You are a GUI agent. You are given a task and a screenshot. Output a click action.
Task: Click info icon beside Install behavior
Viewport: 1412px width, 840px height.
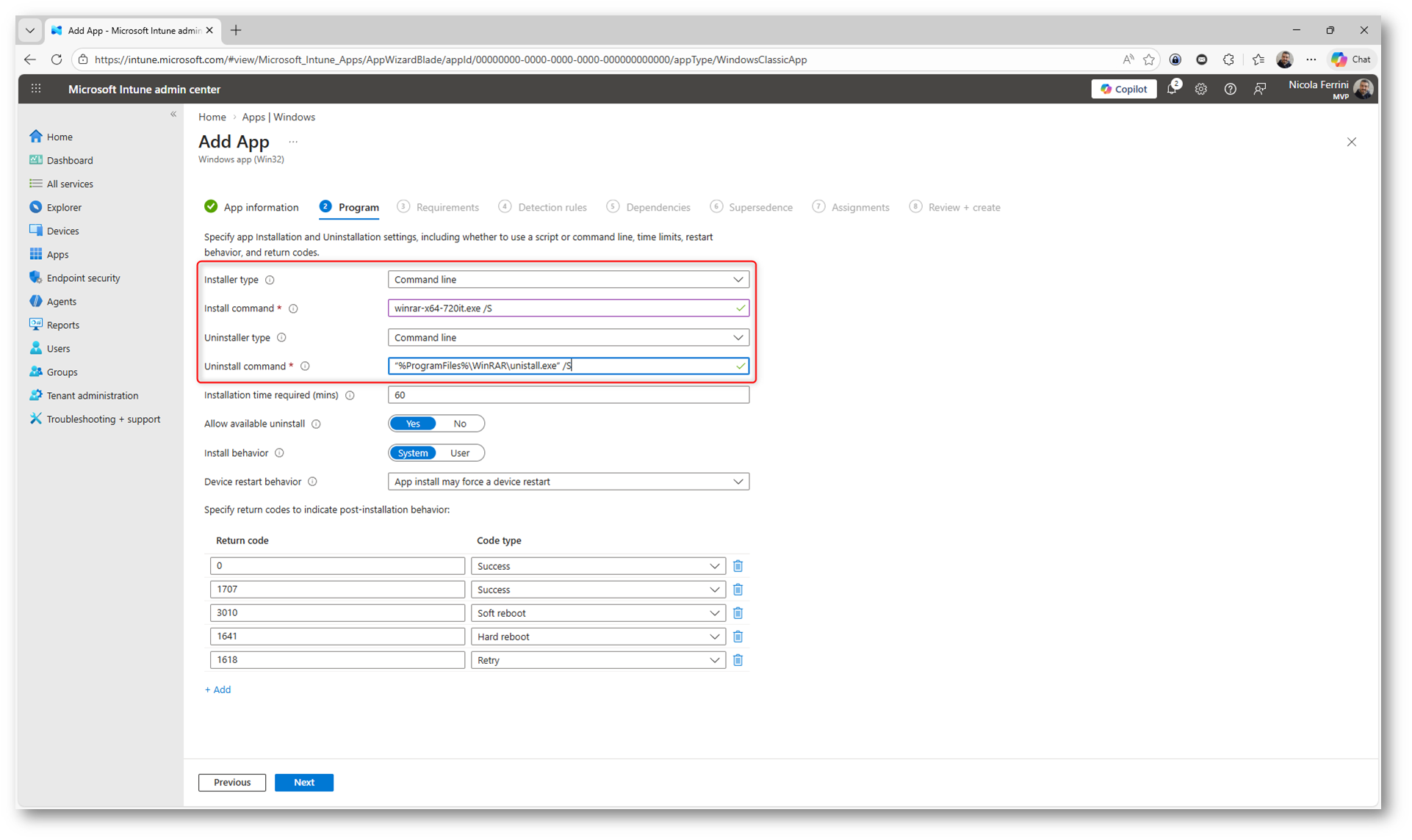tap(279, 453)
